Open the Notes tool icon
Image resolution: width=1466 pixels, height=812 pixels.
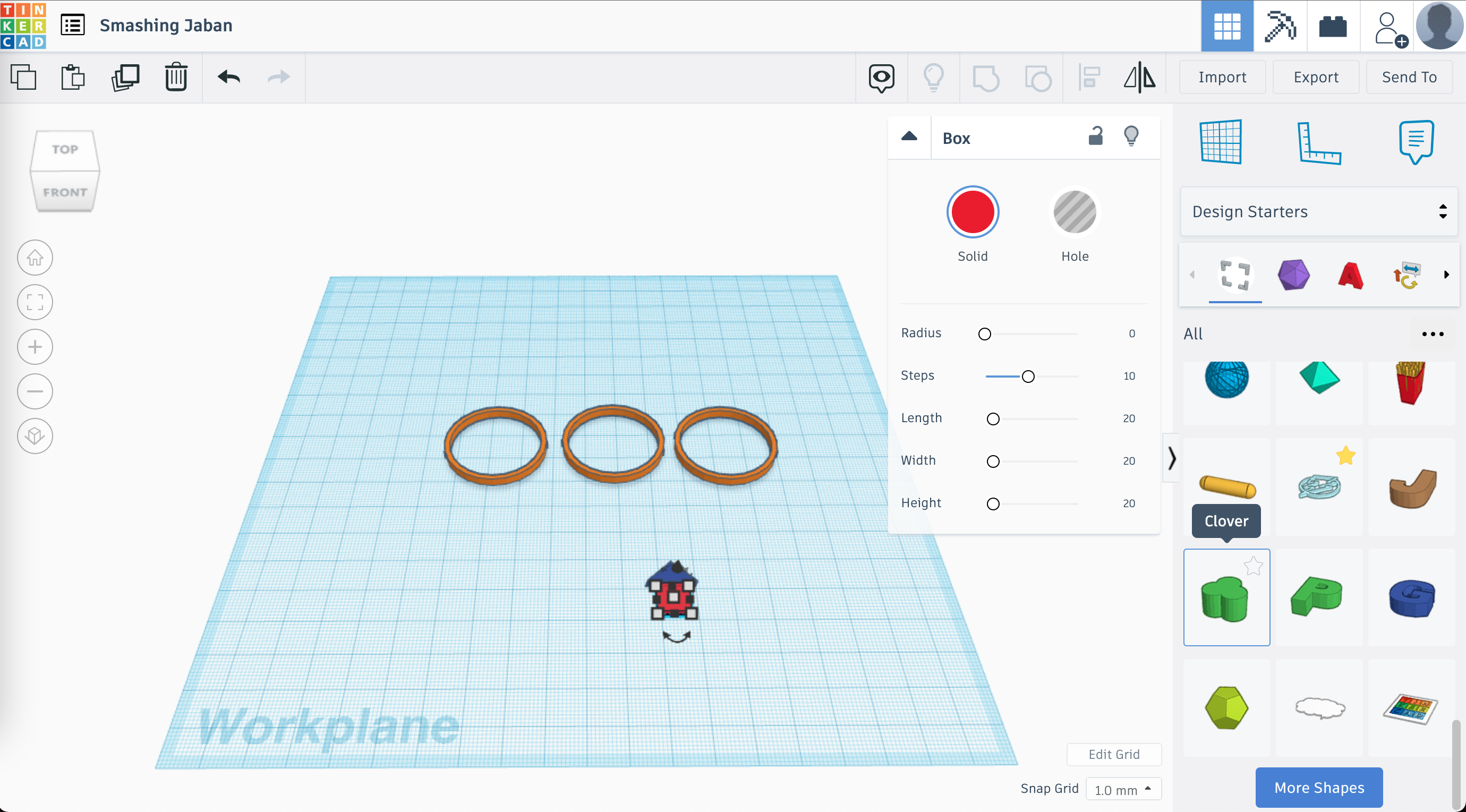click(1416, 142)
